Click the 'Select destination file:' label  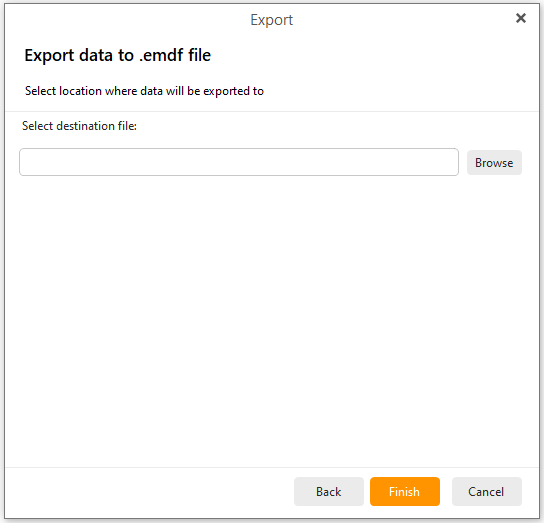[79, 126]
